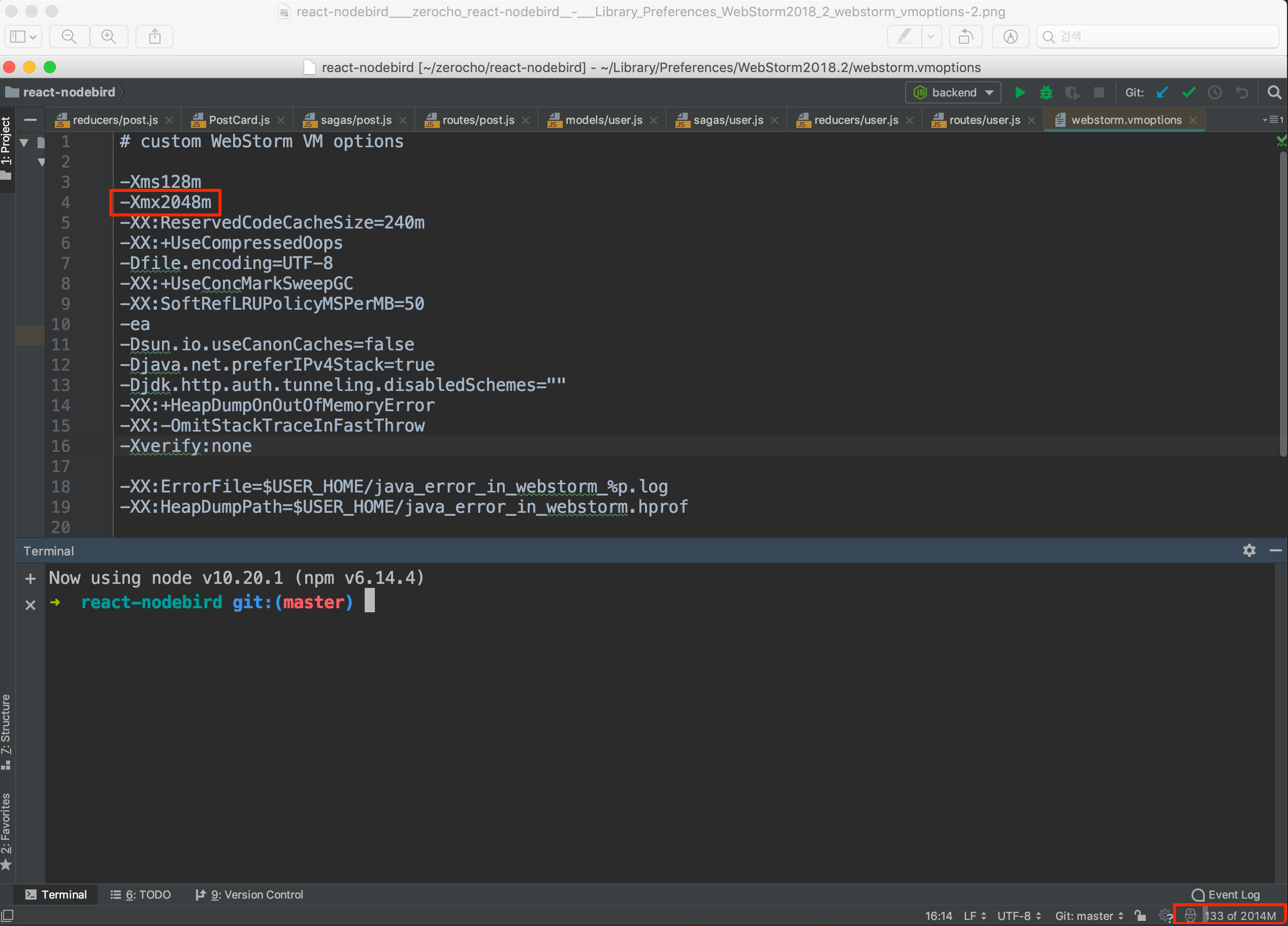Click the Search Everywhere magnifier icon
The image size is (1288, 926).
(x=1274, y=92)
